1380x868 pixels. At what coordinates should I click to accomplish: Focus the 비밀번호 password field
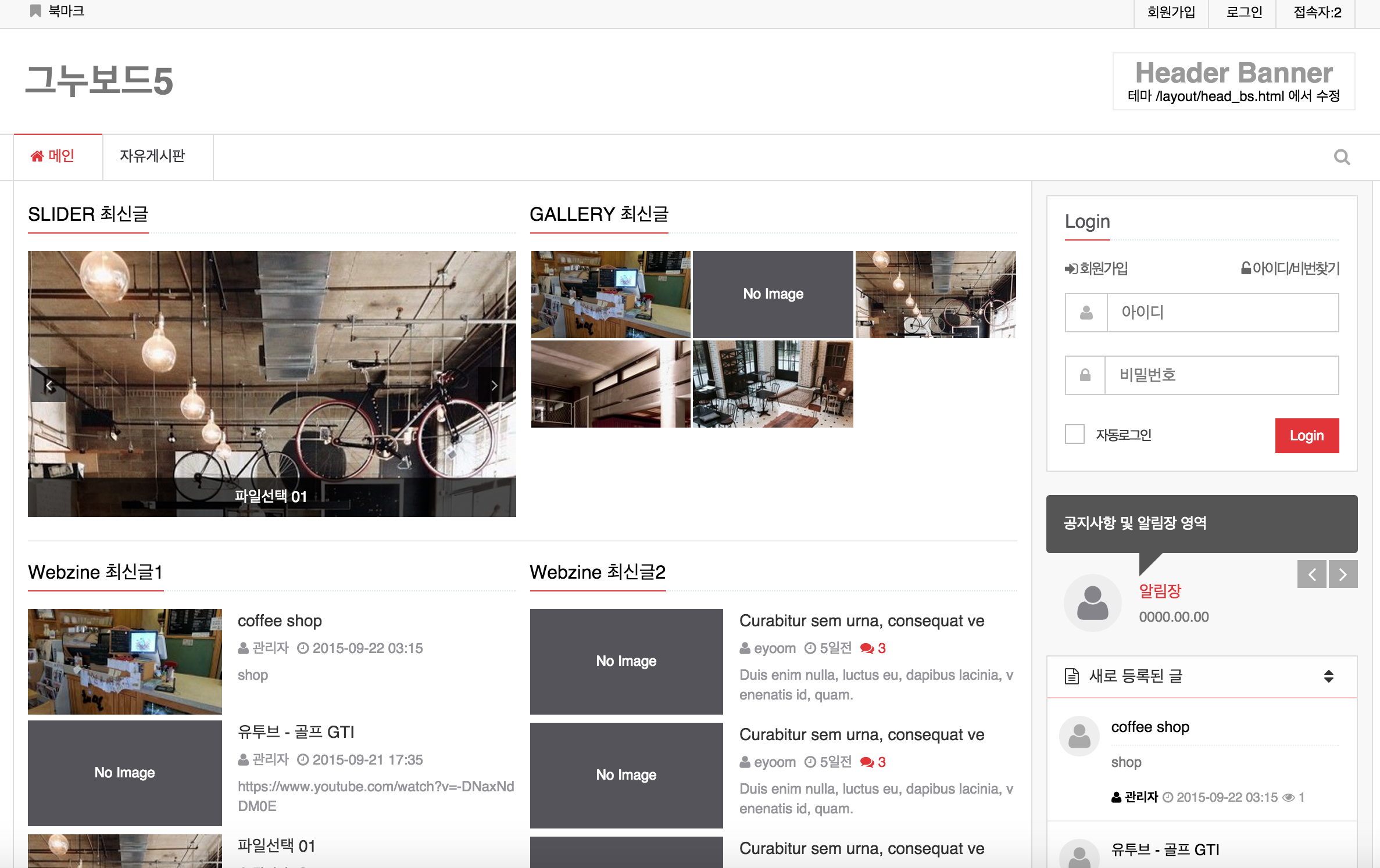[1221, 375]
